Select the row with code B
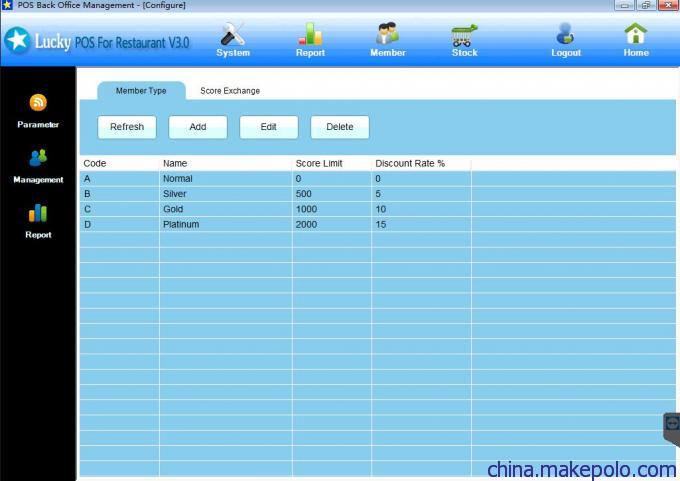 377,194
